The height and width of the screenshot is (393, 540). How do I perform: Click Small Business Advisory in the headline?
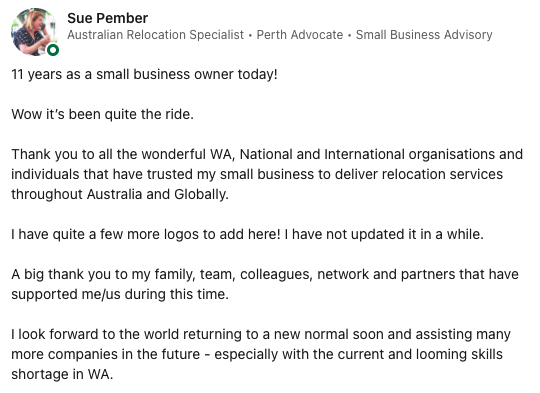coord(424,35)
